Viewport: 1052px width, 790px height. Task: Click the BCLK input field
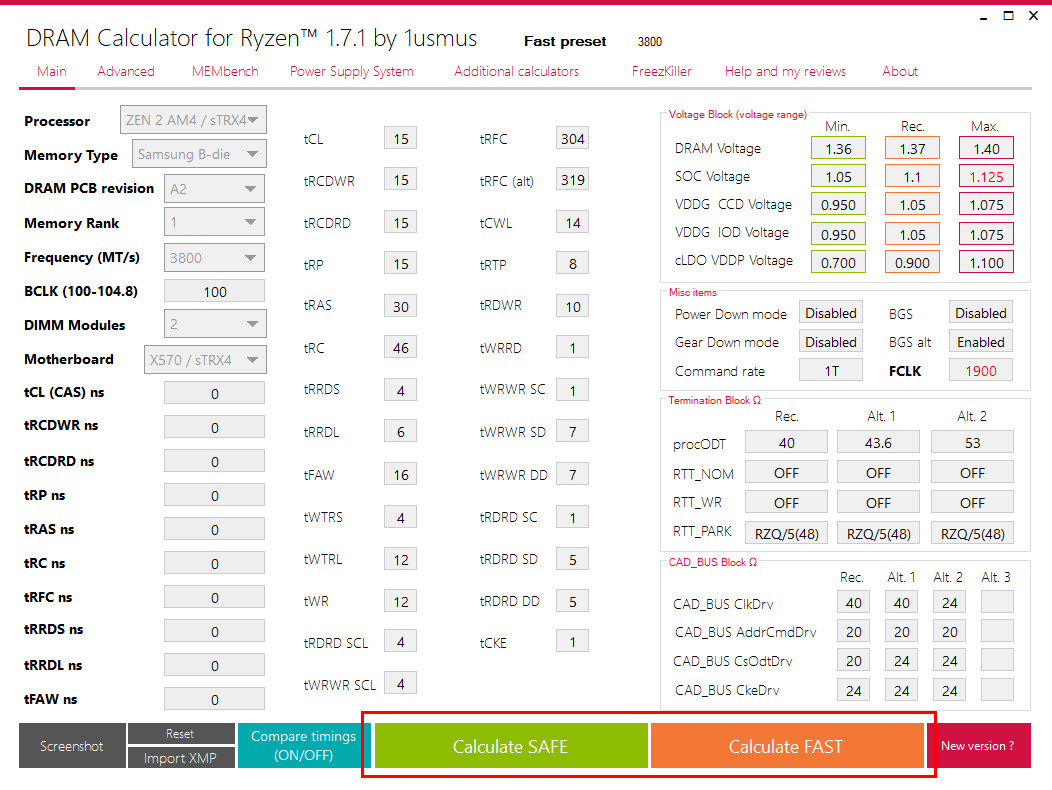point(215,291)
